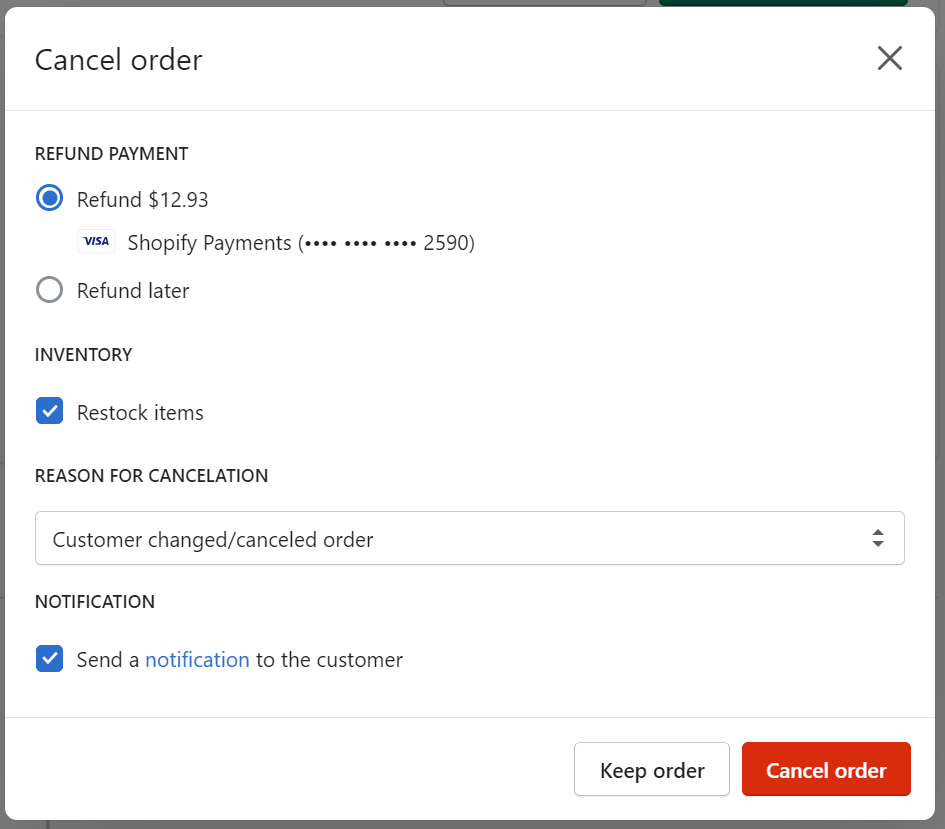
Task: Click the Cancel order dialog heading
Action: point(119,60)
